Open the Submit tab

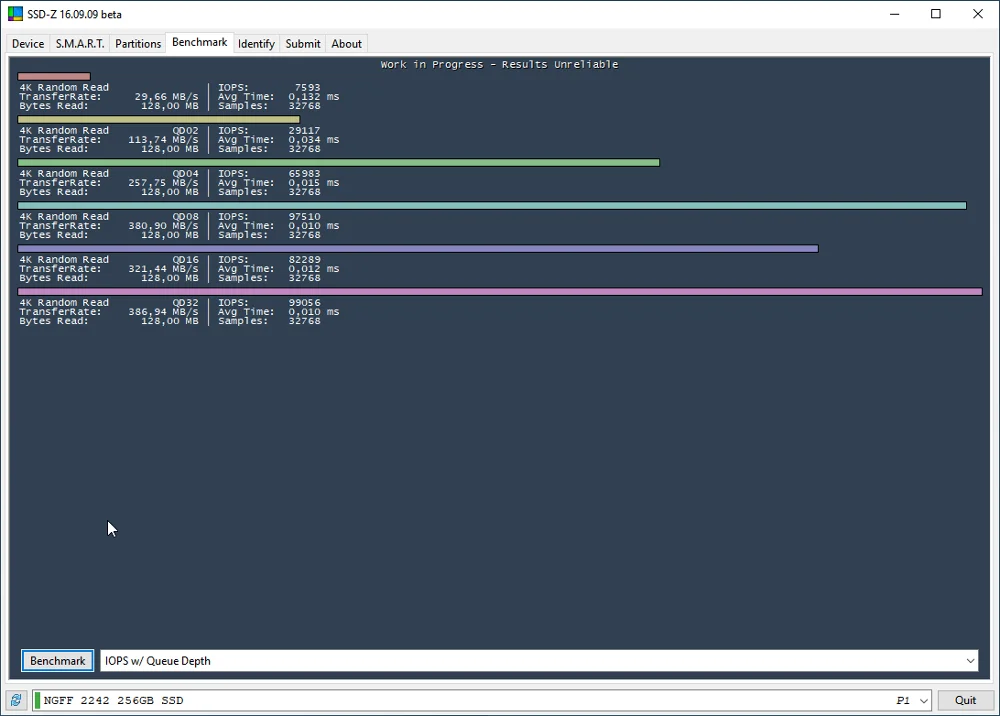[x=303, y=43]
